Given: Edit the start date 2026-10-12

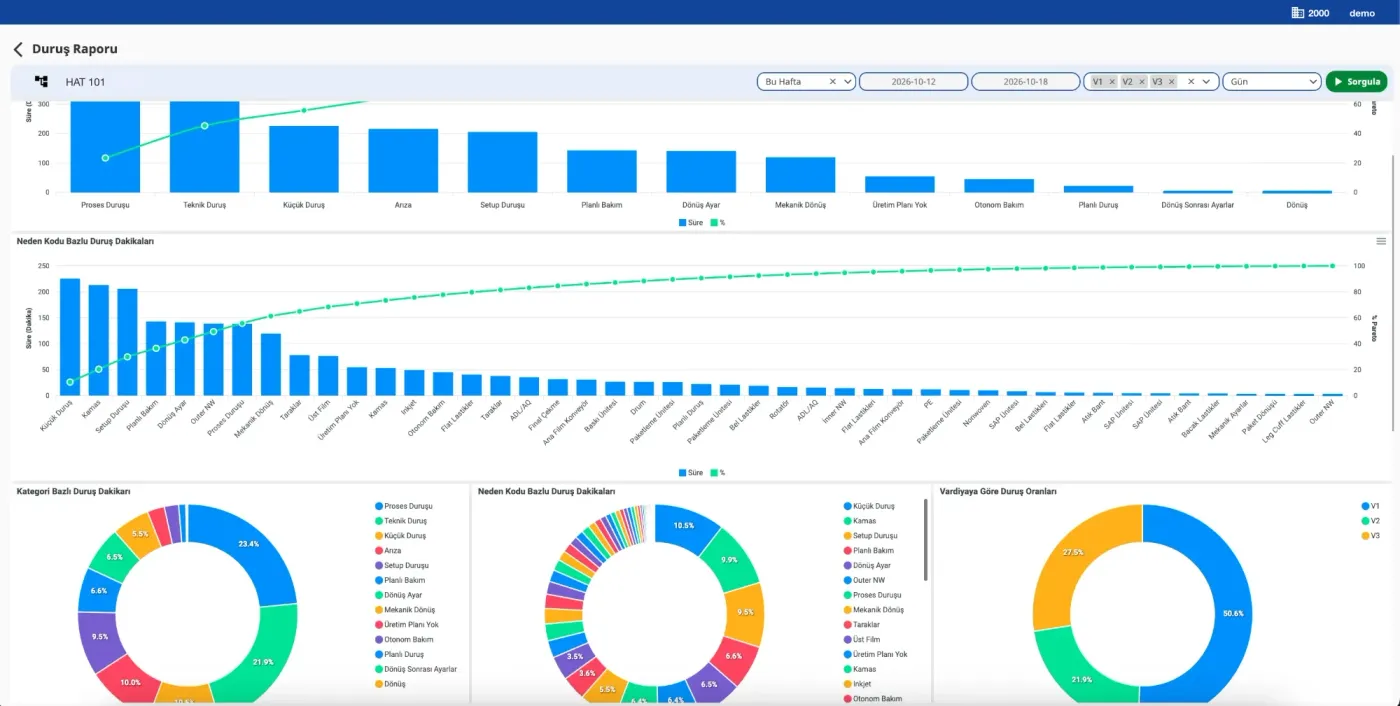Looking at the screenshot, I should (914, 82).
